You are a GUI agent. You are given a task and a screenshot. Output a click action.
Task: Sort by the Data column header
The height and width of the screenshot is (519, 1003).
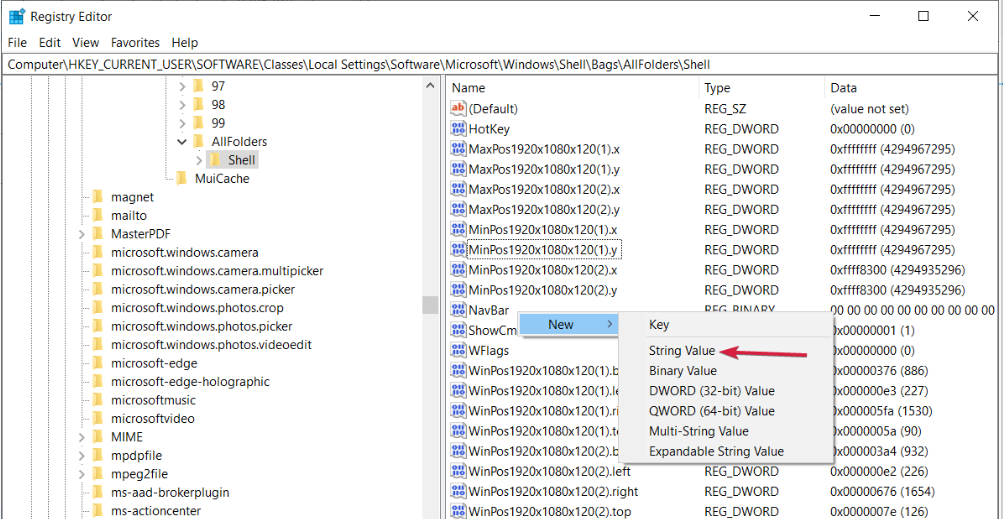(913, 88)
